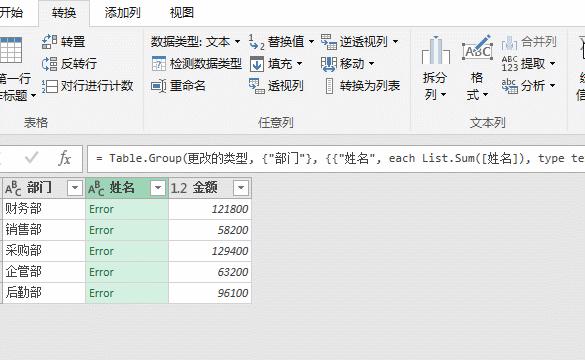
Task: Click the Error cell in 后勤部 row
Action: pos(127,292)
